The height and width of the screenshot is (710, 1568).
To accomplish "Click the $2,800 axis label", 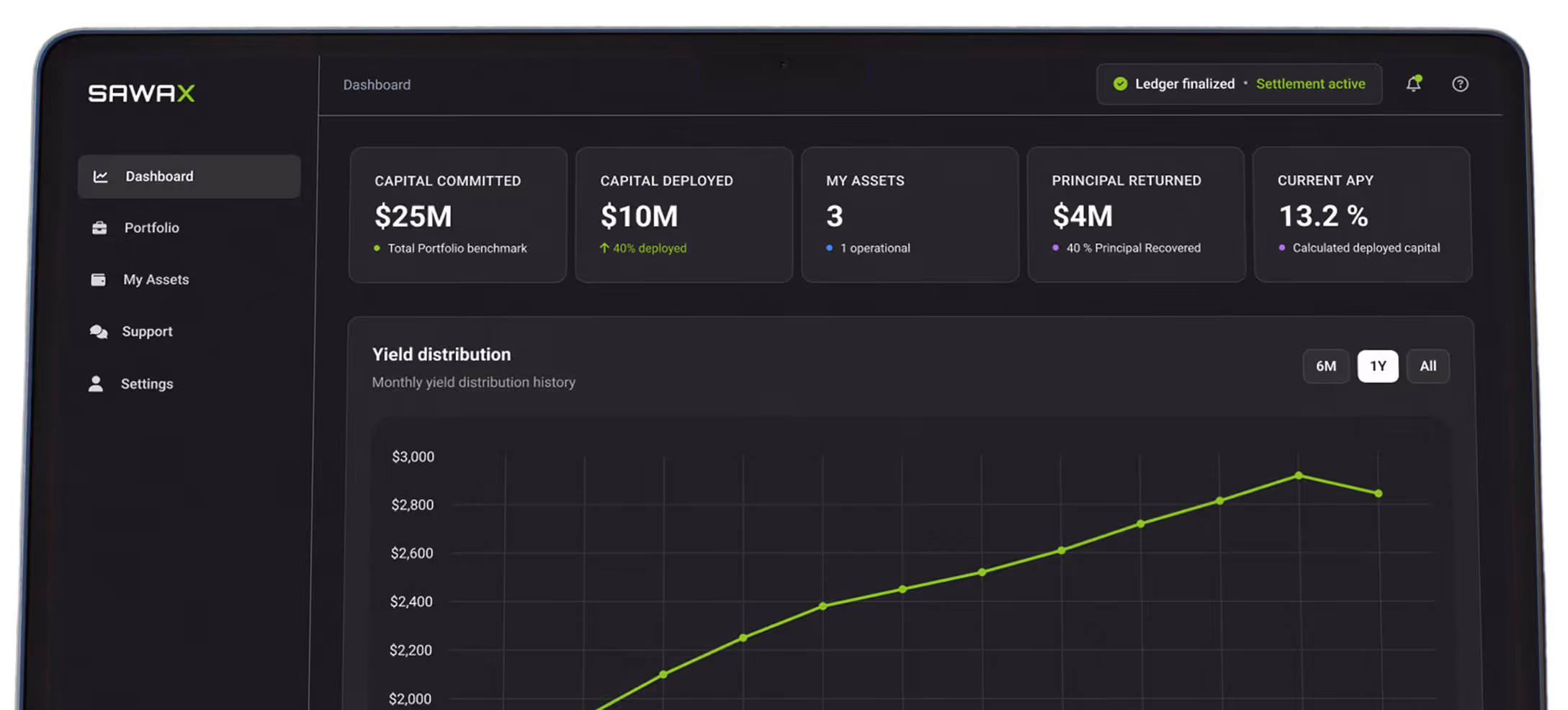I will [412, 505].
